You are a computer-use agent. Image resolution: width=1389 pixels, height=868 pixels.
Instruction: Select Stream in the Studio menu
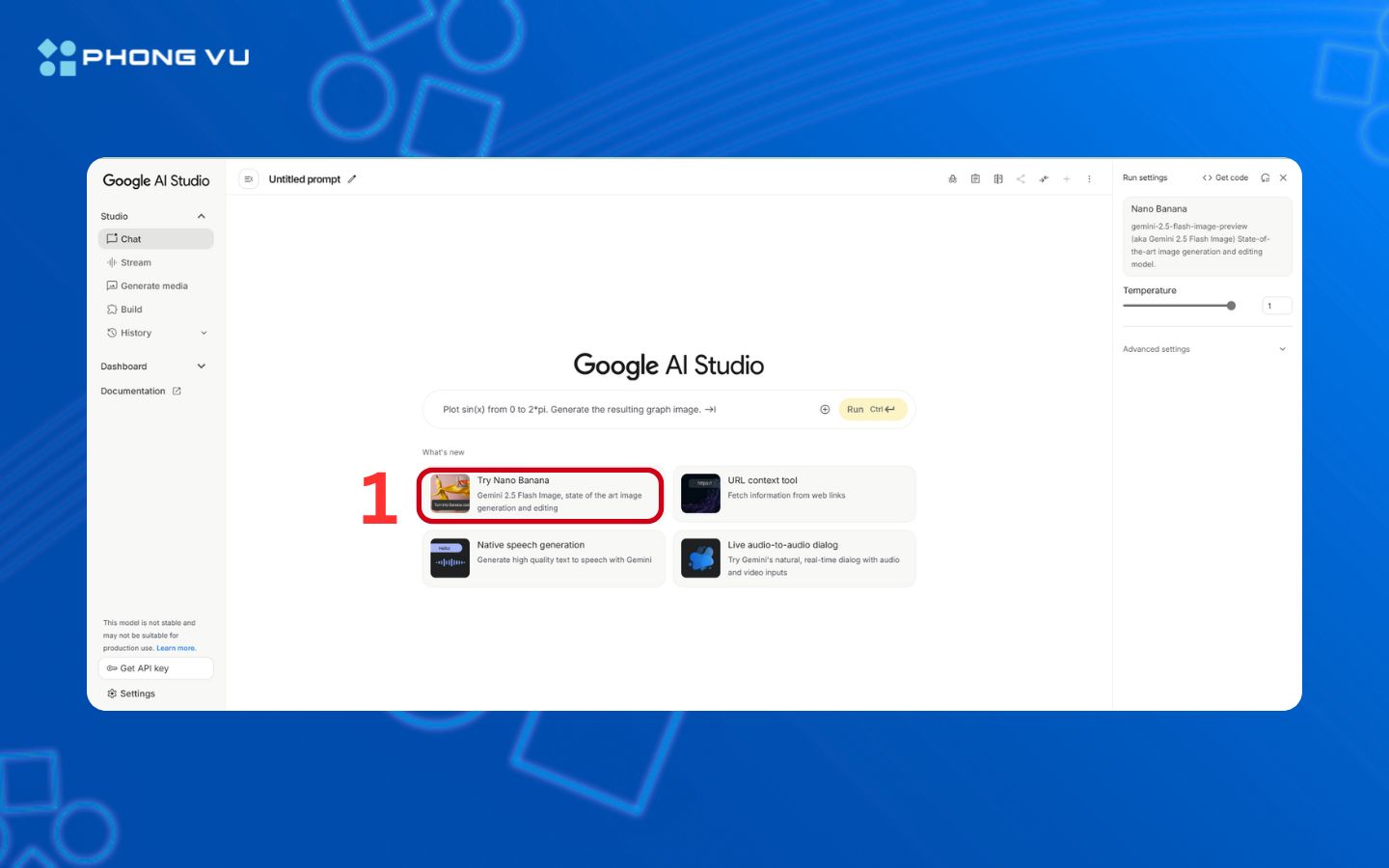pyautogui.click(x=135, y=262)
